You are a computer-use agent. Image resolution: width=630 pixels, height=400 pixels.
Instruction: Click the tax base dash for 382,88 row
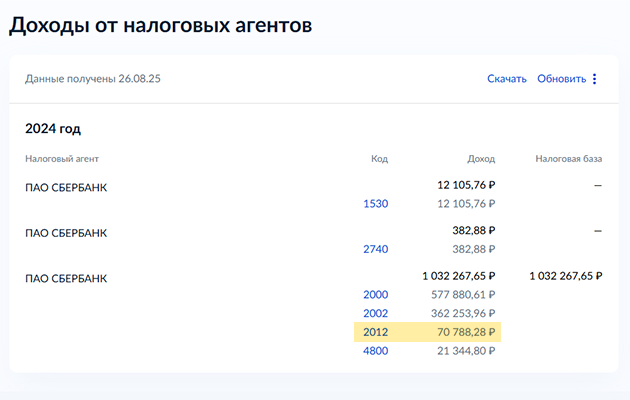point(598,231)
